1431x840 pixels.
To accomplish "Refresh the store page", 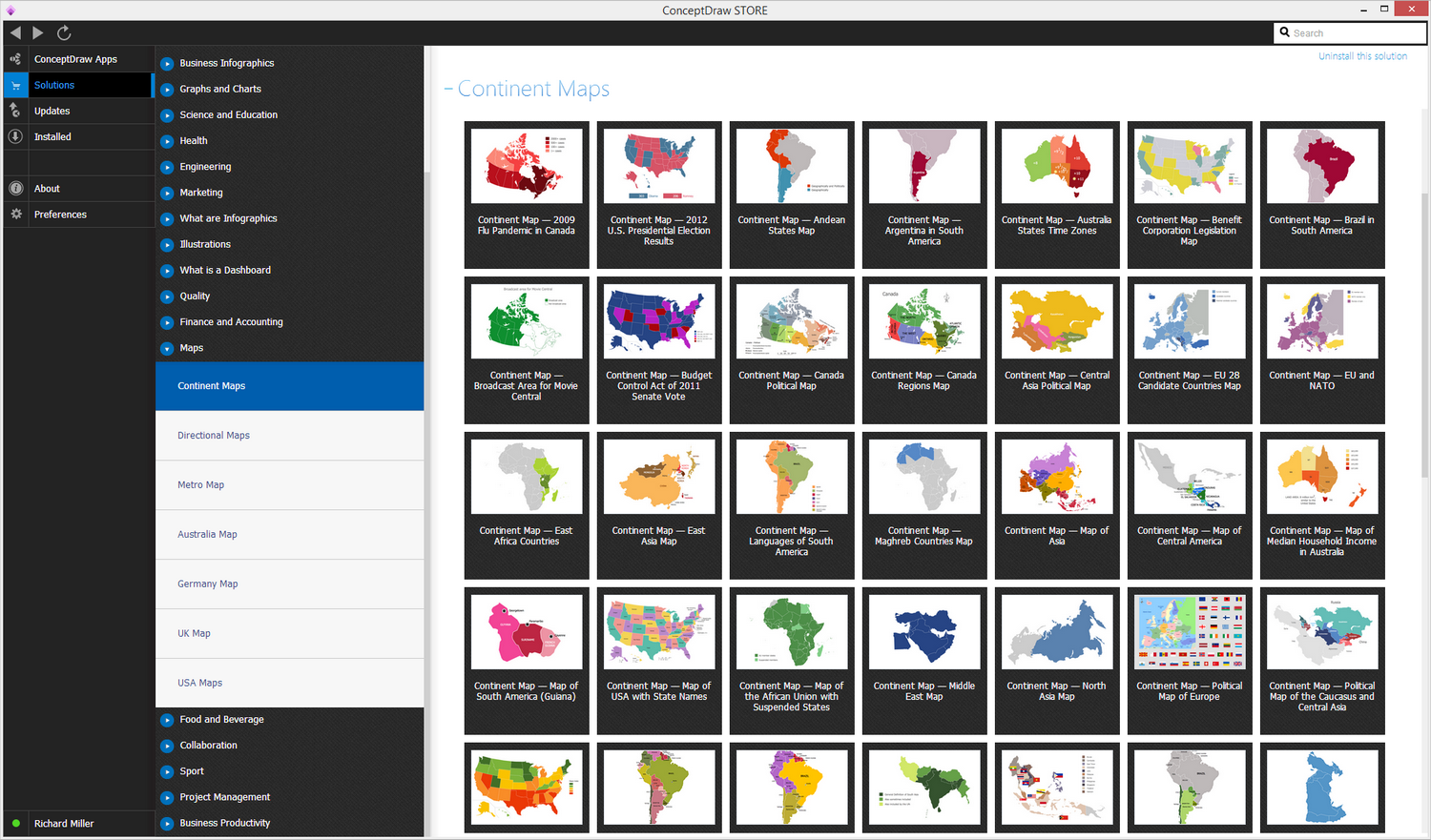I will pyautogui.click(x=64, y=32).
